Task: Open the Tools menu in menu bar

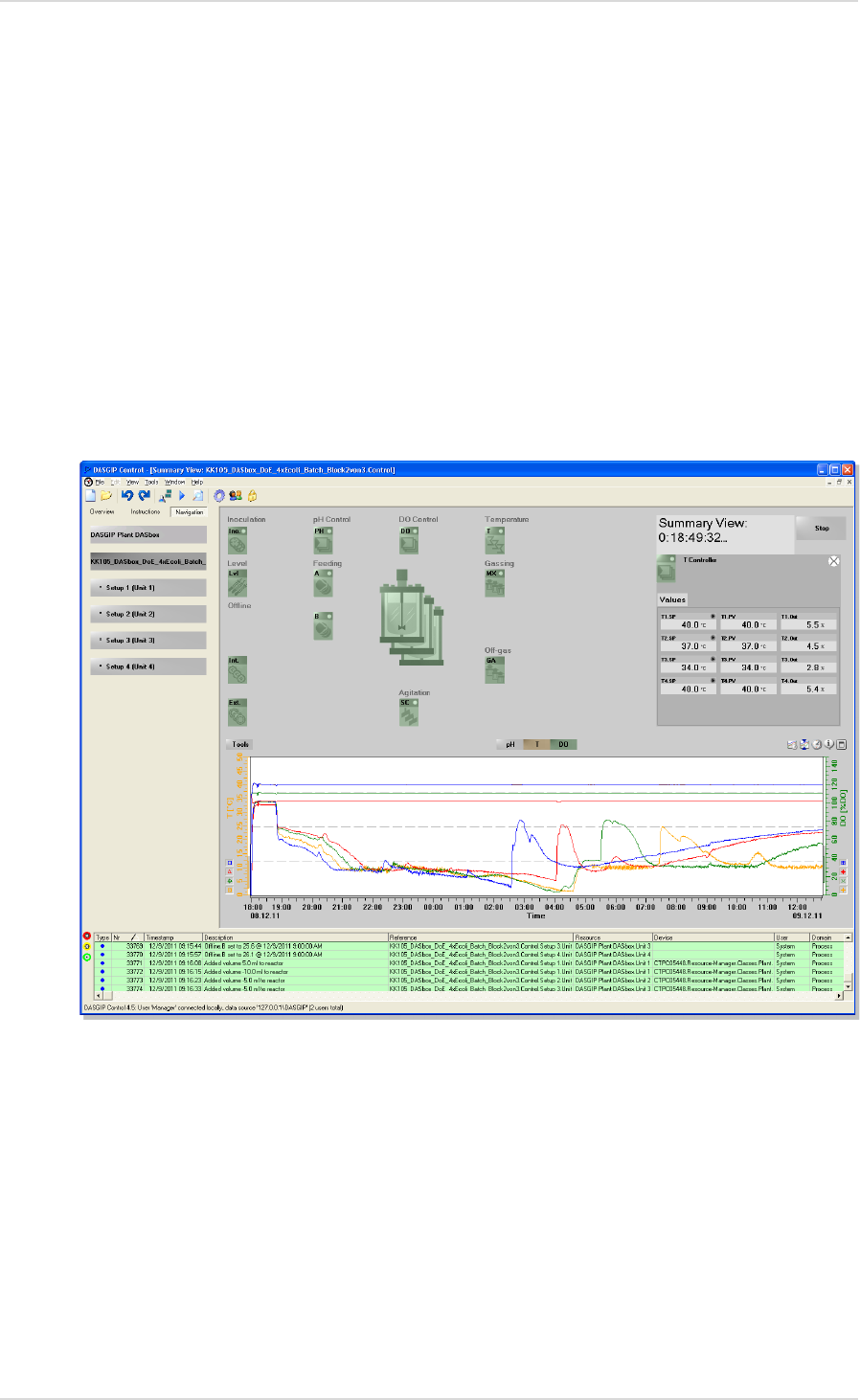Action: (x=151, y=483)
